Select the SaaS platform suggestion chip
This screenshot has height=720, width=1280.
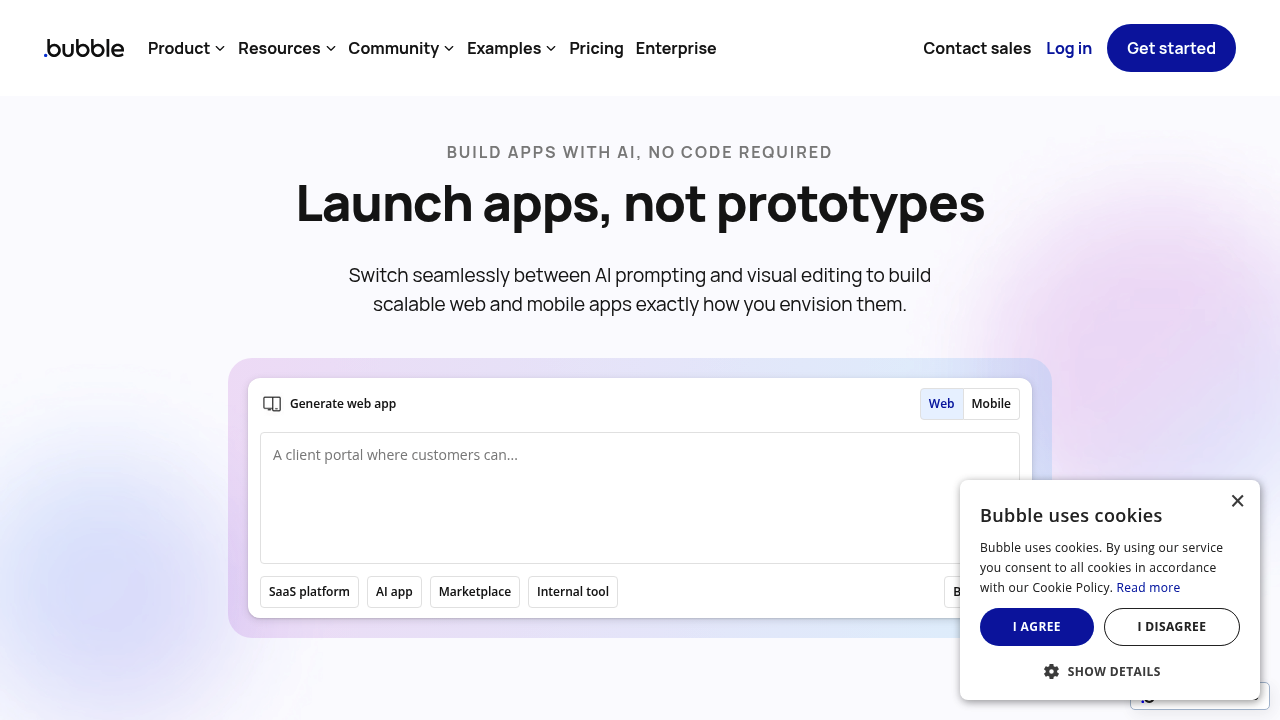(x=309, y=592)
